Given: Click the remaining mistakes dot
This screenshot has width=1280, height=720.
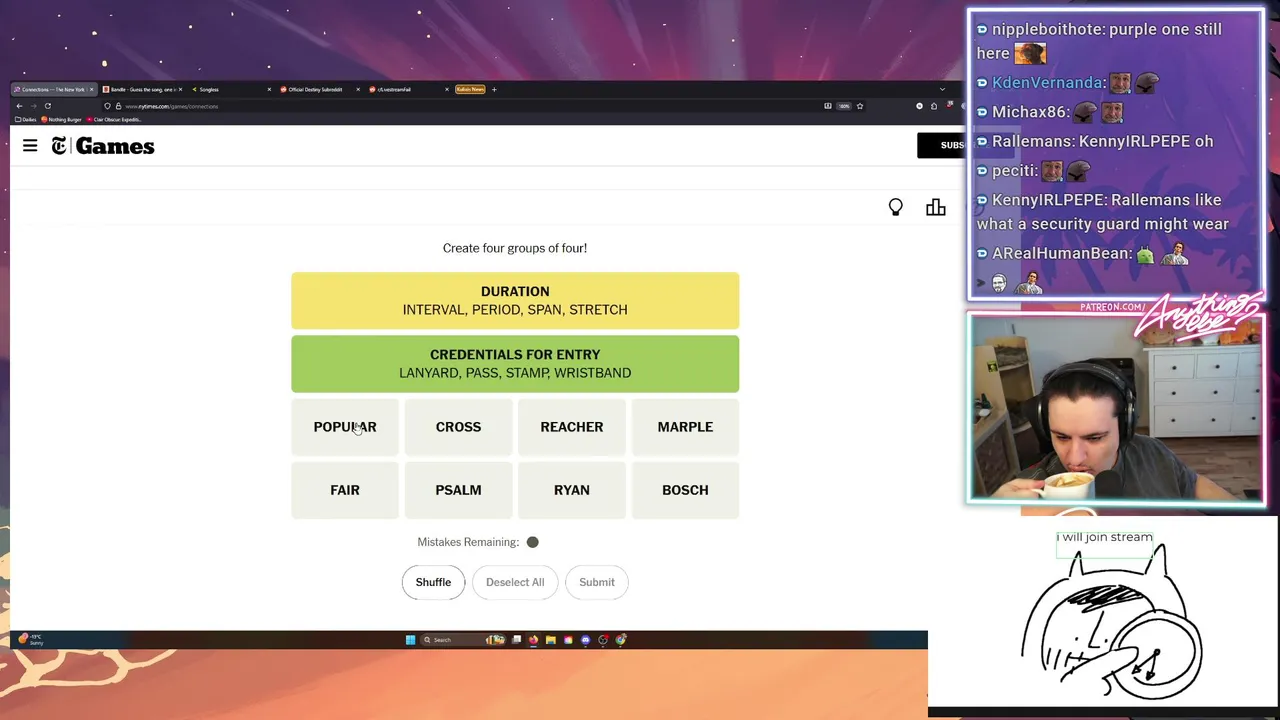Looking at the screenshot, I should pyautogui.click(x=533, y=542).
